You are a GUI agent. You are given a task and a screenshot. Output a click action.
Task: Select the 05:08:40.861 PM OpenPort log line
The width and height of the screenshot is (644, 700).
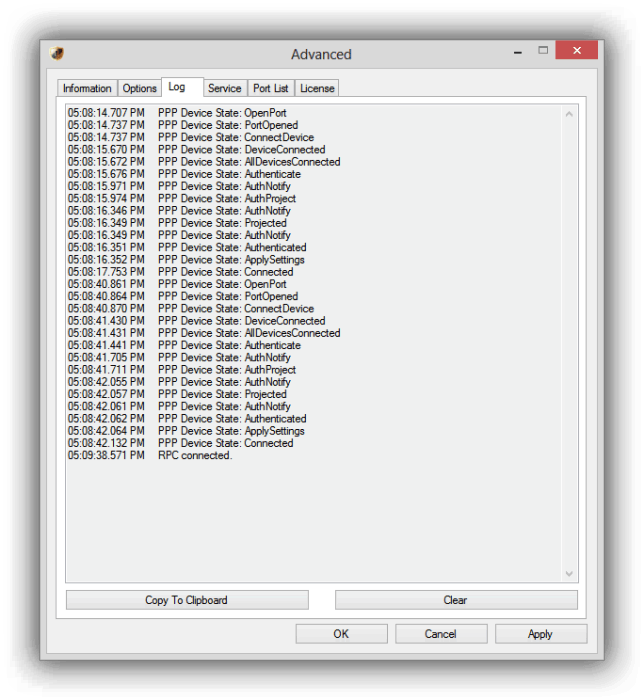point(177,284)
